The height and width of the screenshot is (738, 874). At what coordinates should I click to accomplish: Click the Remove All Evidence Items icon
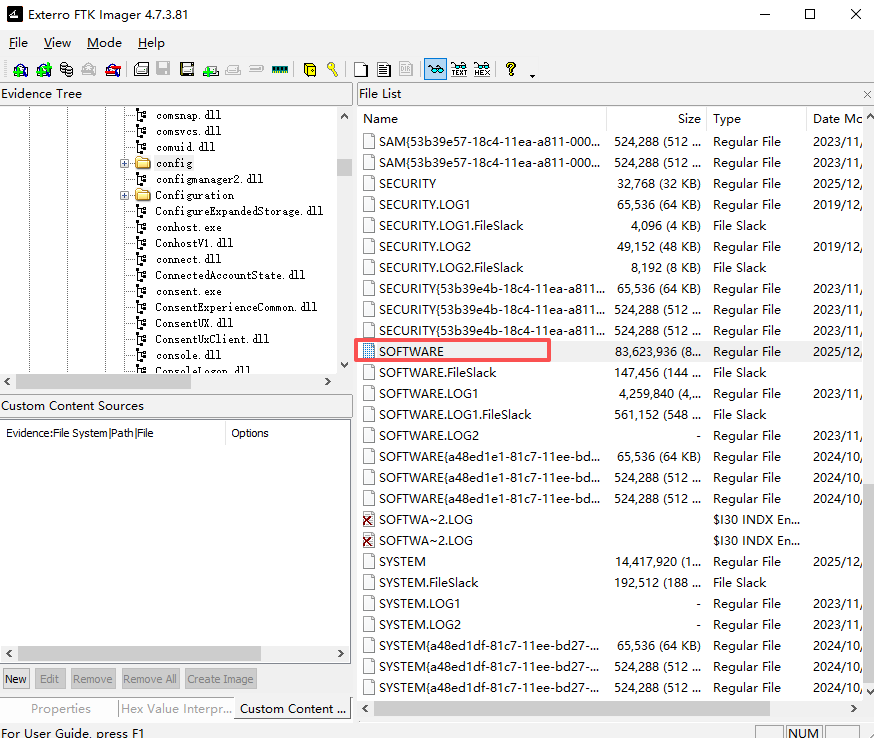[x=113, y=70]
